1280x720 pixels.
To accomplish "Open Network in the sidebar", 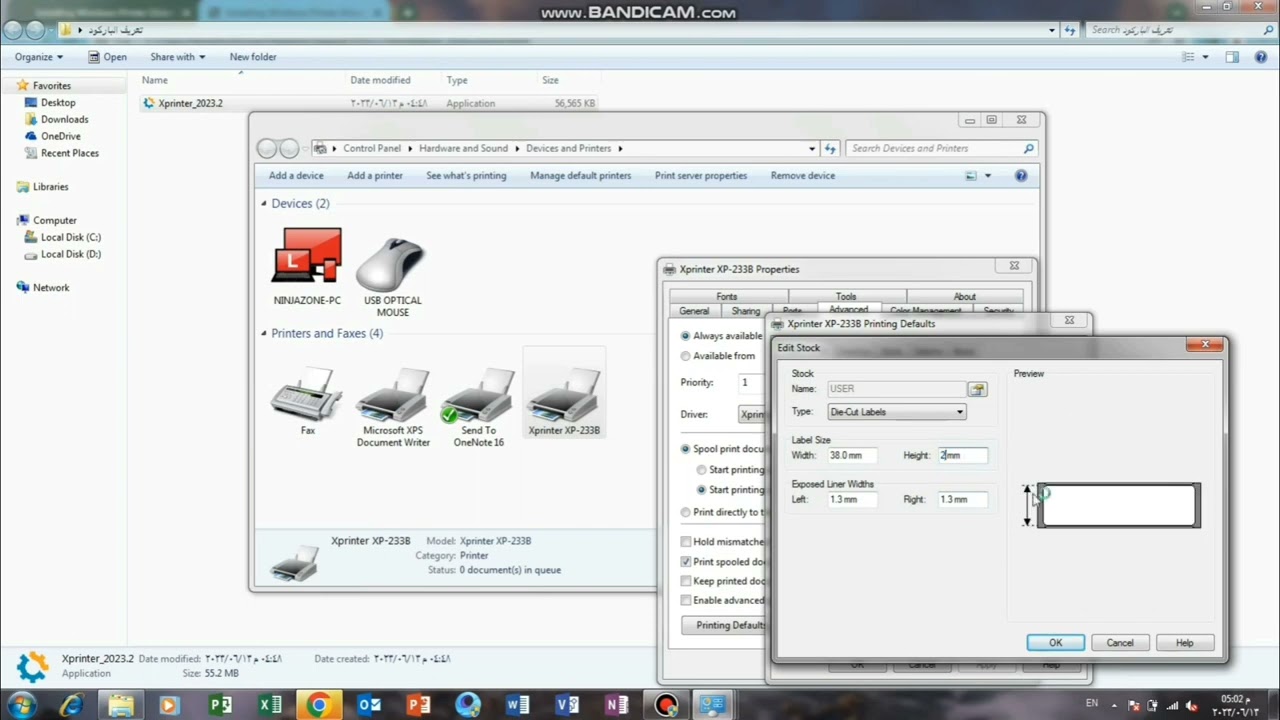I will [x=51, y=287].
